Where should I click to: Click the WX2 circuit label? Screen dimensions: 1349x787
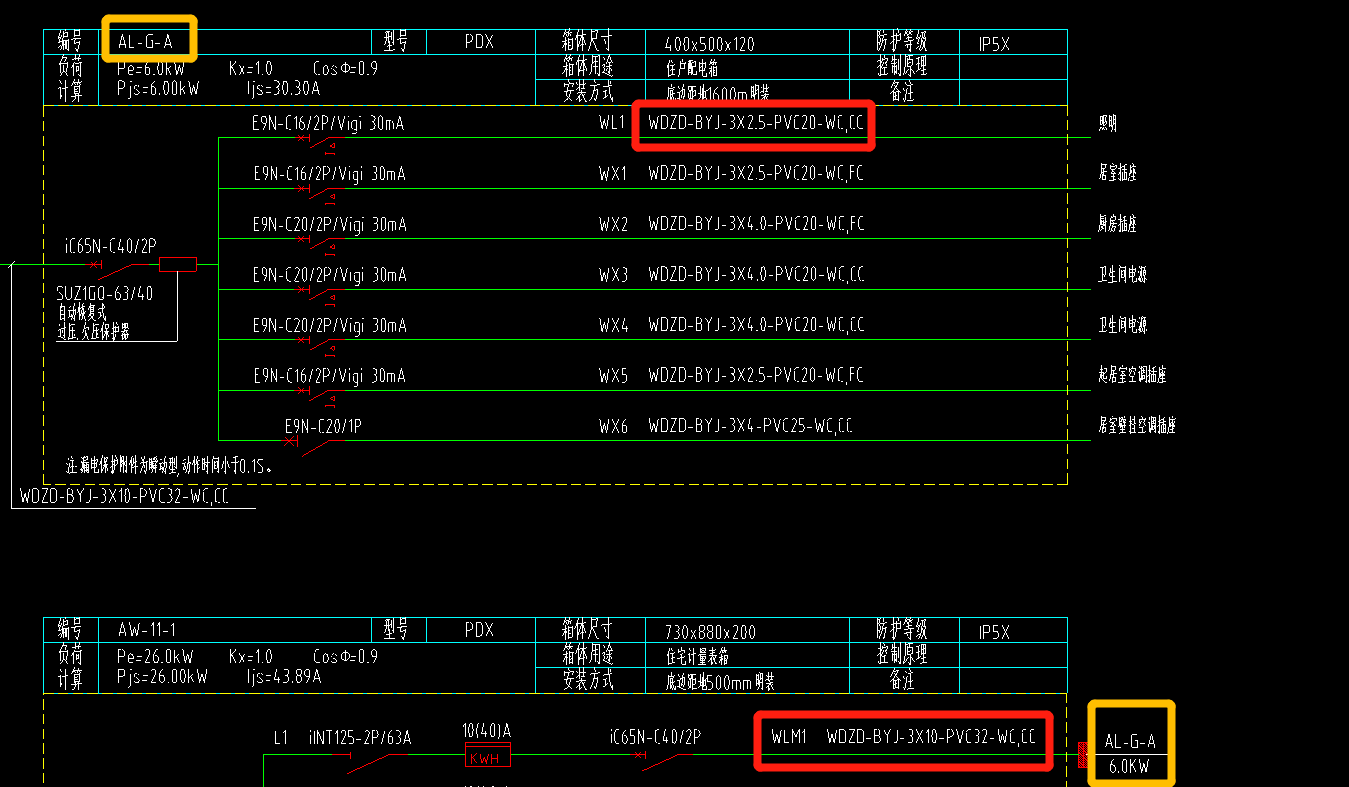click(x=613, y=225)
